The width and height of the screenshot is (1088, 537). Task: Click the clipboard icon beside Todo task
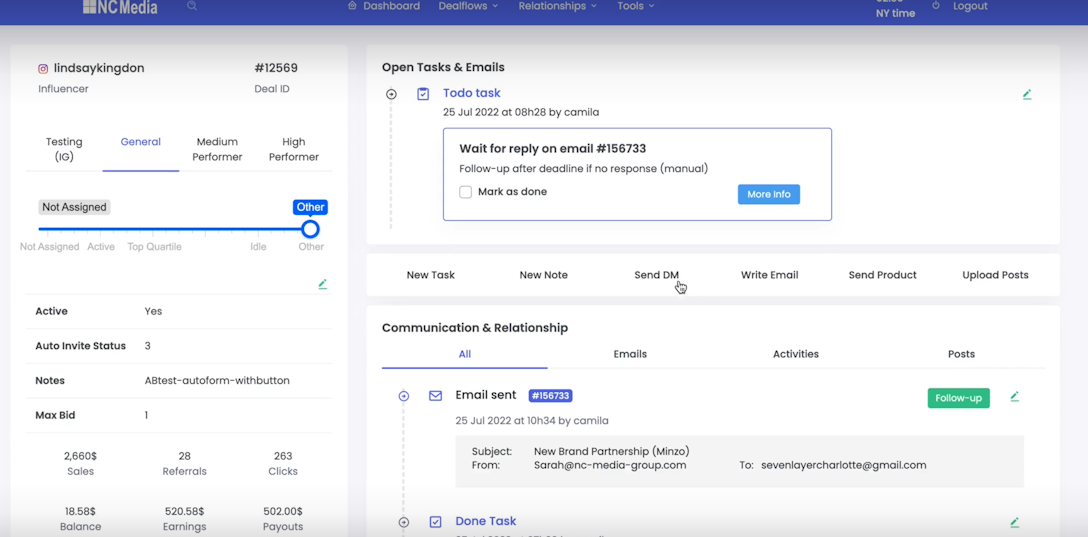pyautogui.click(x=423, y=94)
